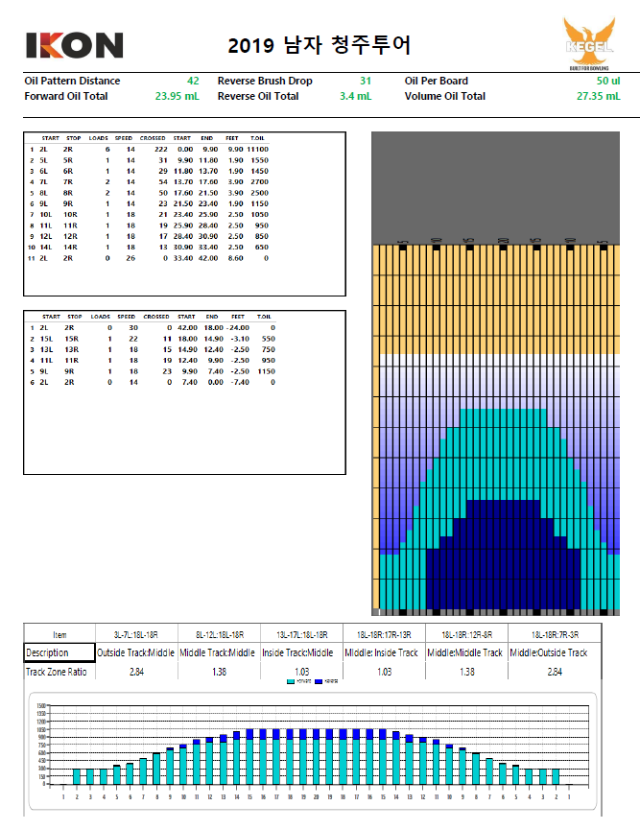Select row 7 start board 10L

pyautogui.click(x=46, y=214)
